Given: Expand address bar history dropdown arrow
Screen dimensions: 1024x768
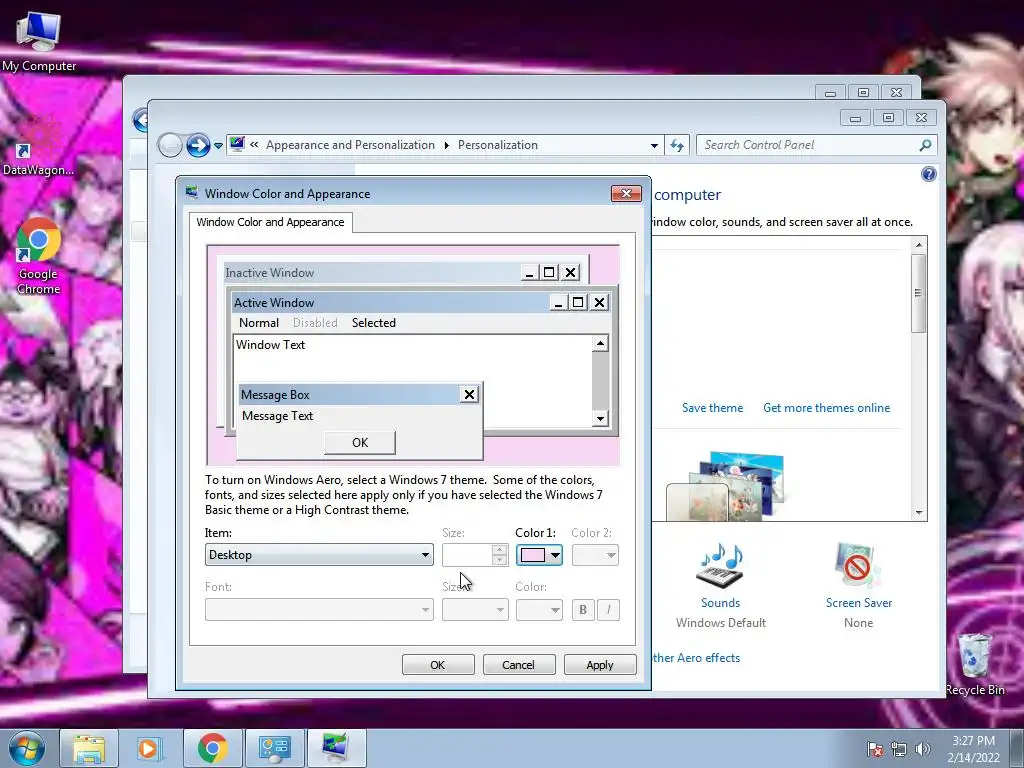Looking at the screenshot, I should tap(654, 146).
